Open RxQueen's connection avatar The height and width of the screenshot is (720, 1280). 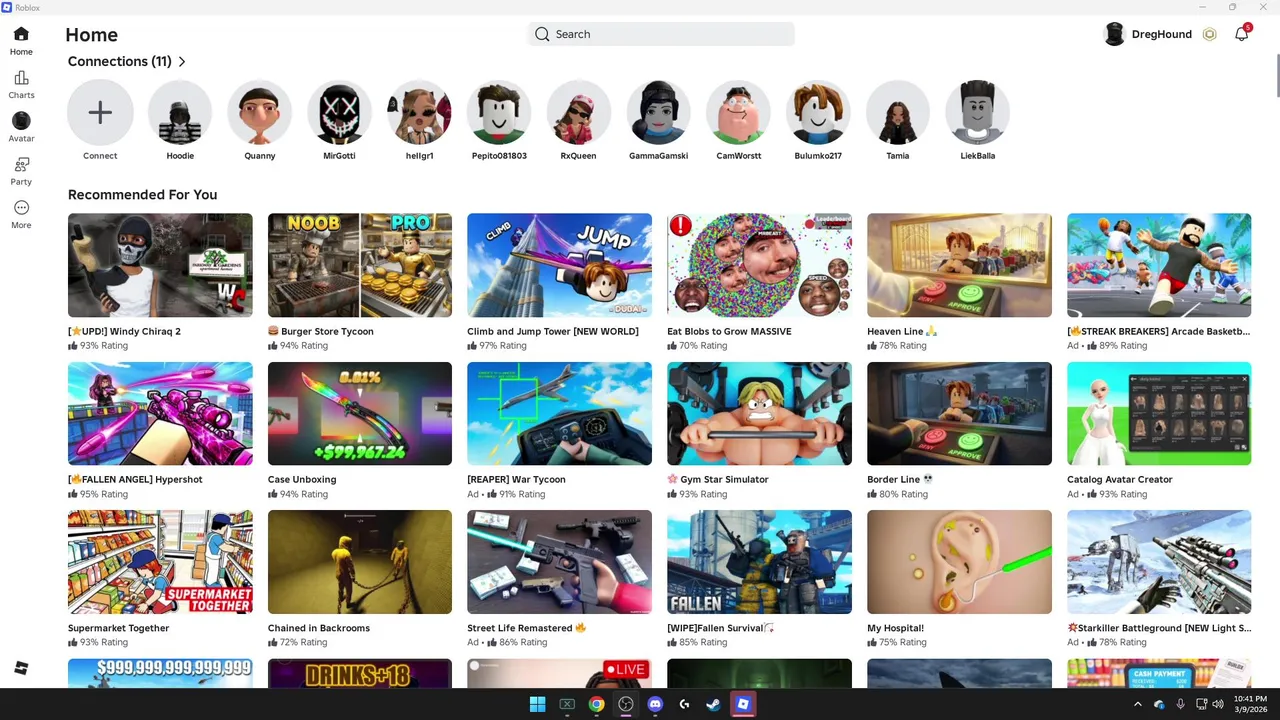pyautogui.click(x=578, y=113)
